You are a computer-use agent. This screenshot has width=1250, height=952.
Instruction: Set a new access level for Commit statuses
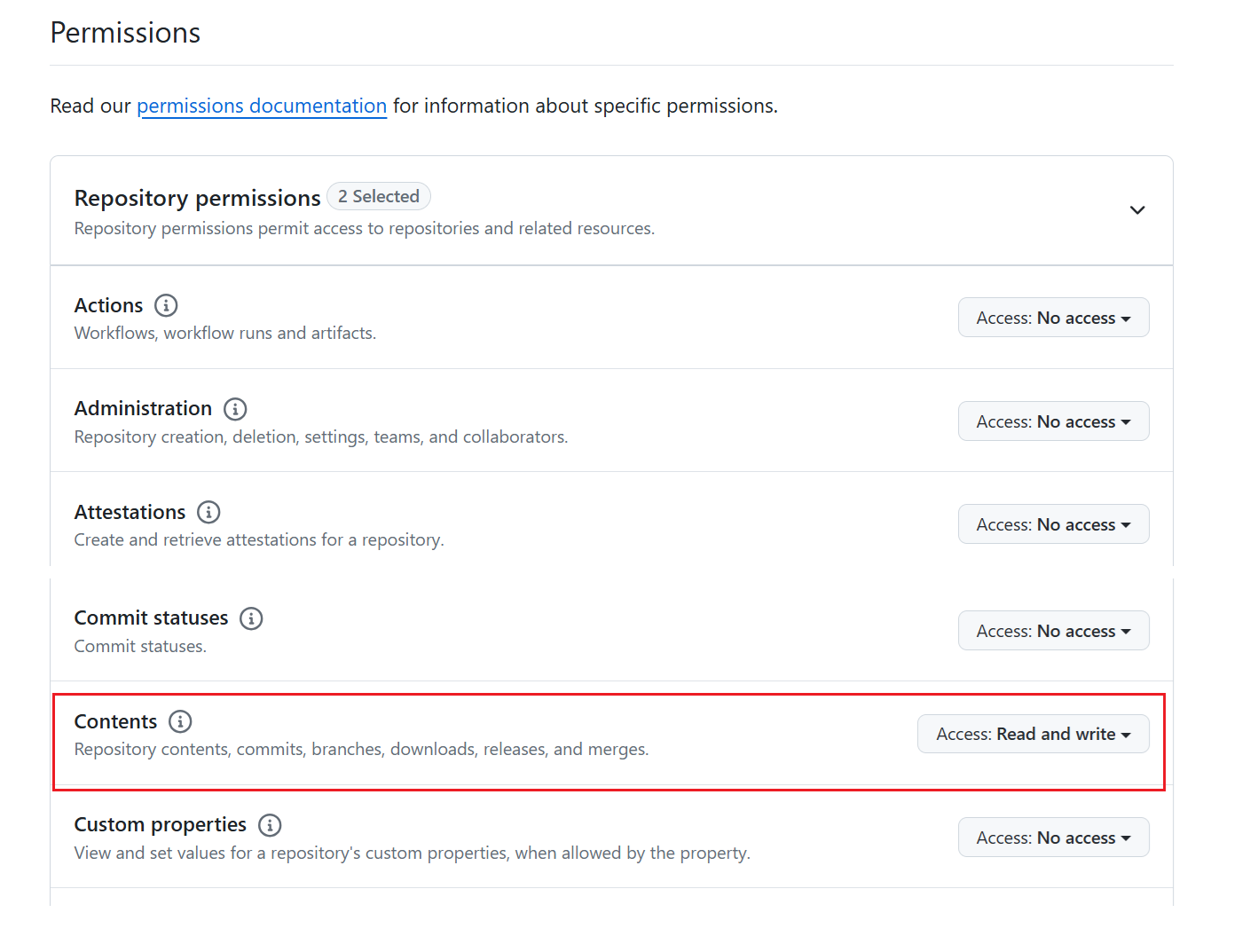1053,630
